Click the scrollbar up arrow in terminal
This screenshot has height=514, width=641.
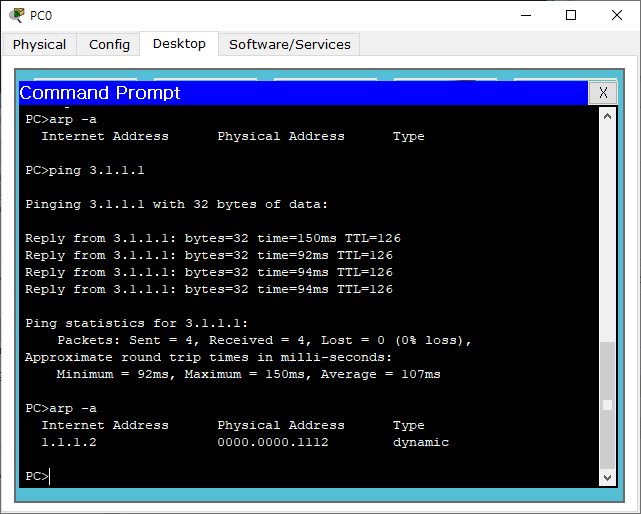click(607, 116)
